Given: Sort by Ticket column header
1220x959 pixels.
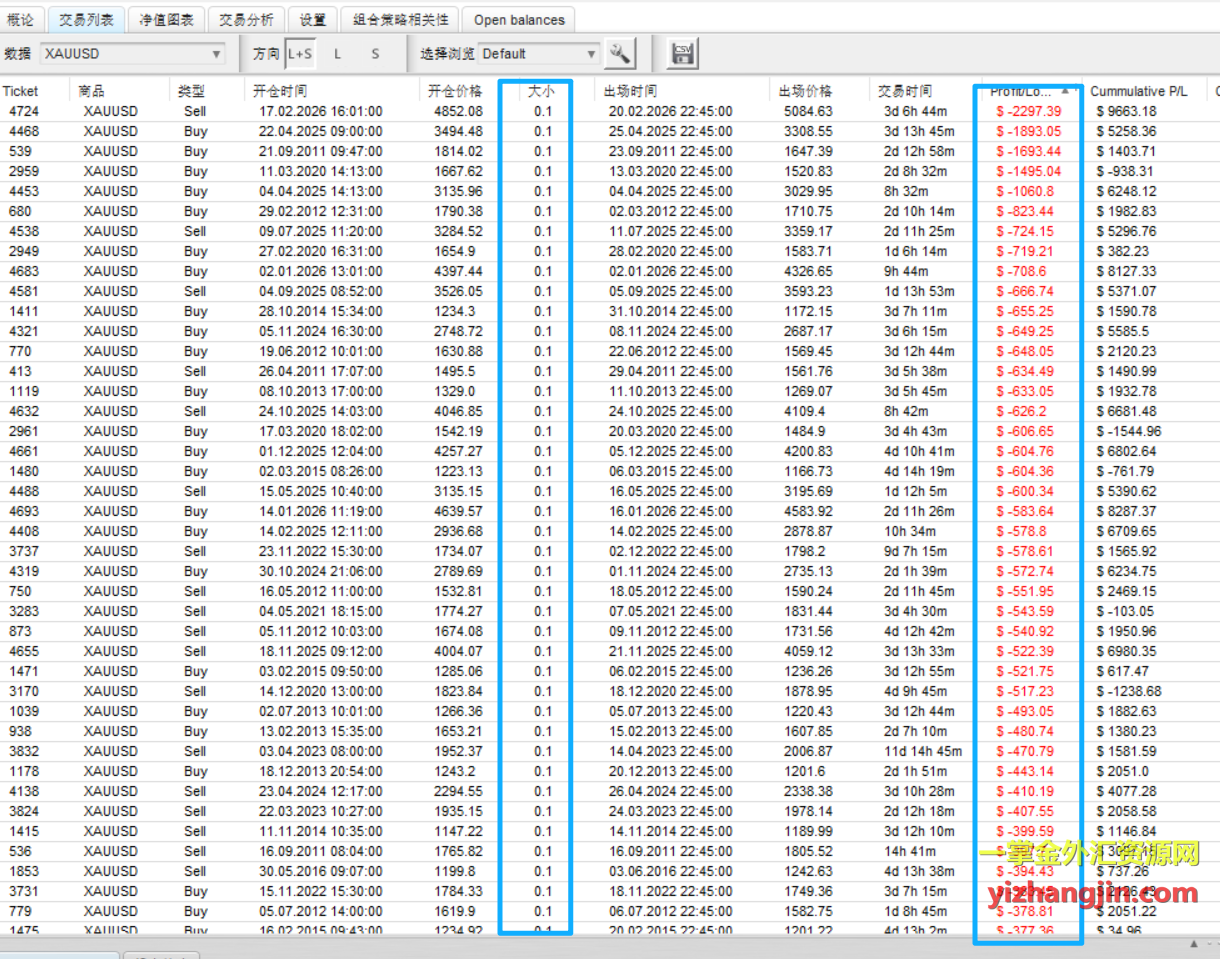Looking at the screenshot, I should [x=20, y=91].
